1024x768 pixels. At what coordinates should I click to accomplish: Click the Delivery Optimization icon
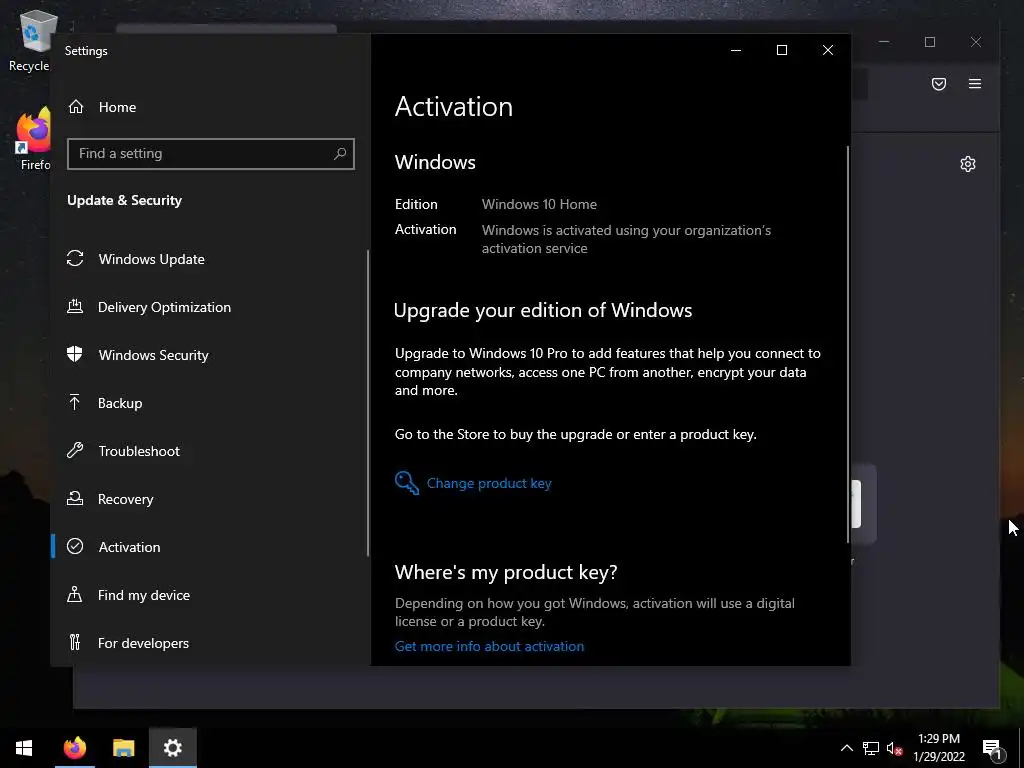(75, 306)
